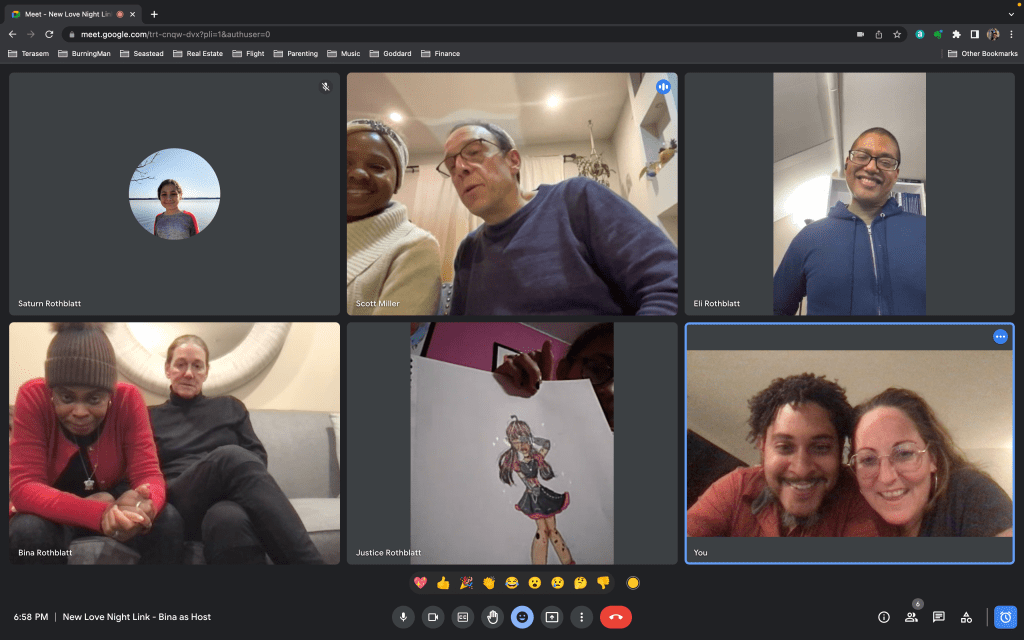Open the Present now screen share option
The image size is (1024, 640).
(x=551, y=617)
